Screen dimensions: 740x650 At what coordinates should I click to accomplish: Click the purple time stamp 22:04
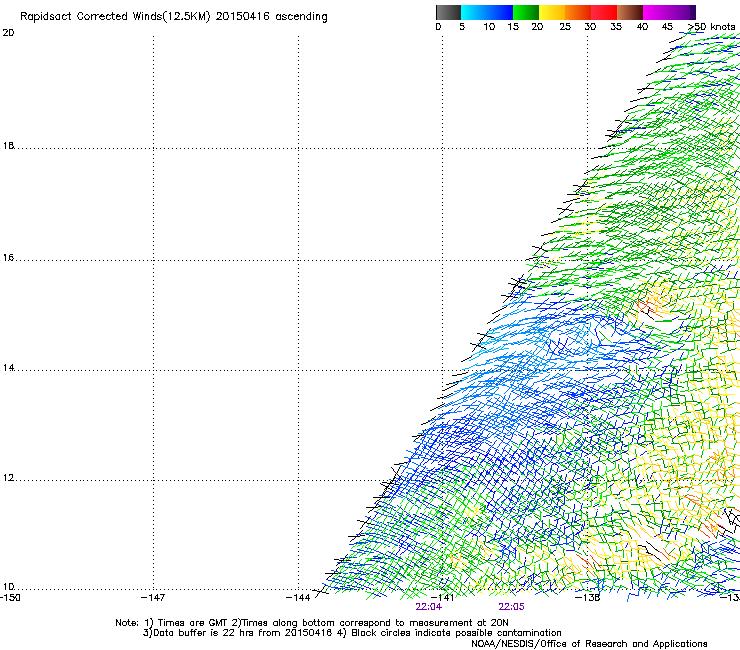[x=429, y=607]
